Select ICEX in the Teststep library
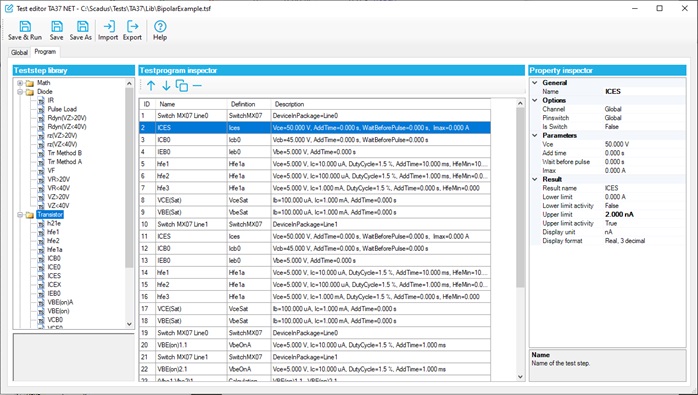This screenshot has width=698, height=395. coord(54,285)
